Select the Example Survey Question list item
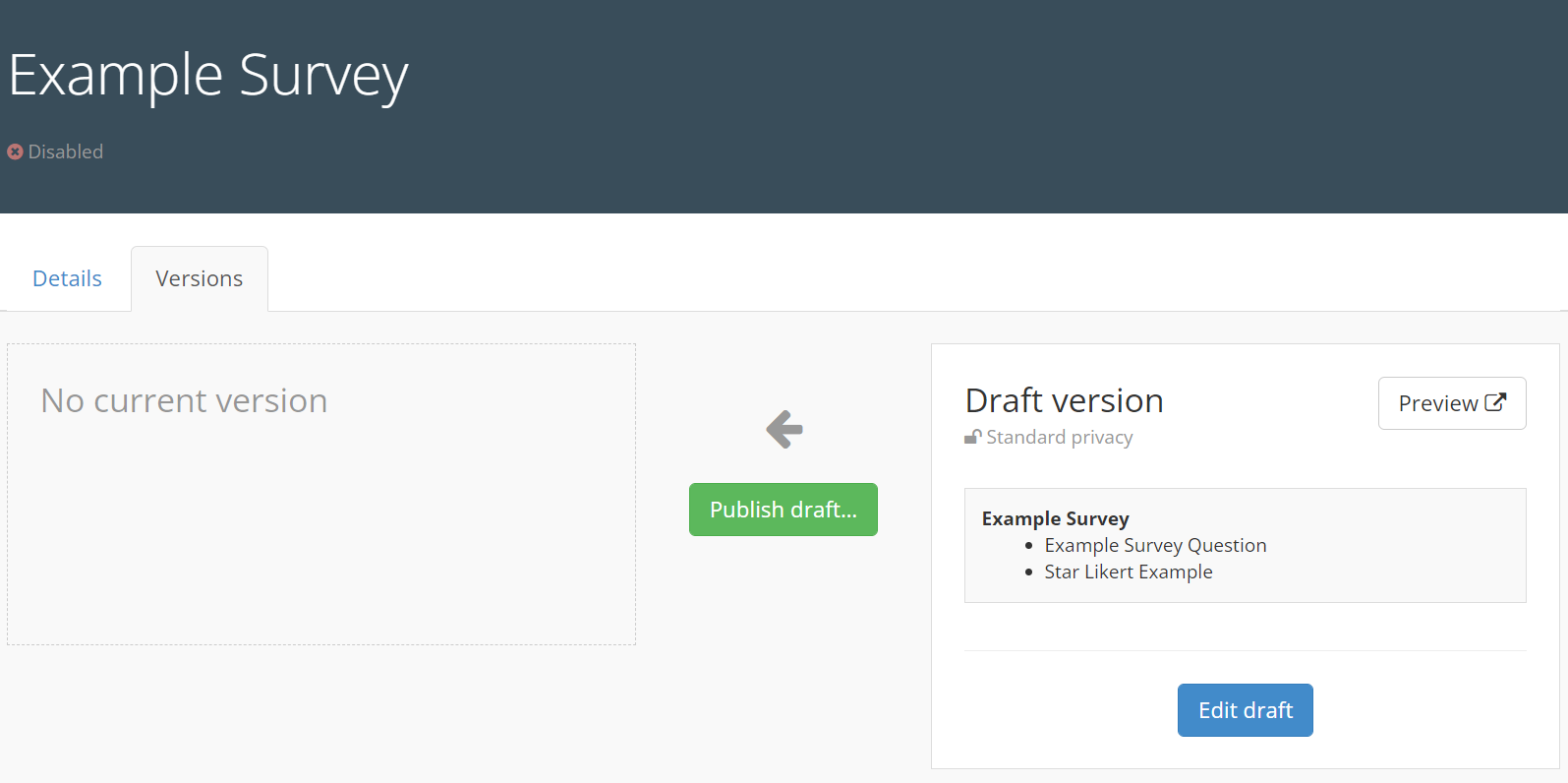Screen dimensions: 1568x783 [x=1155, y=545]
